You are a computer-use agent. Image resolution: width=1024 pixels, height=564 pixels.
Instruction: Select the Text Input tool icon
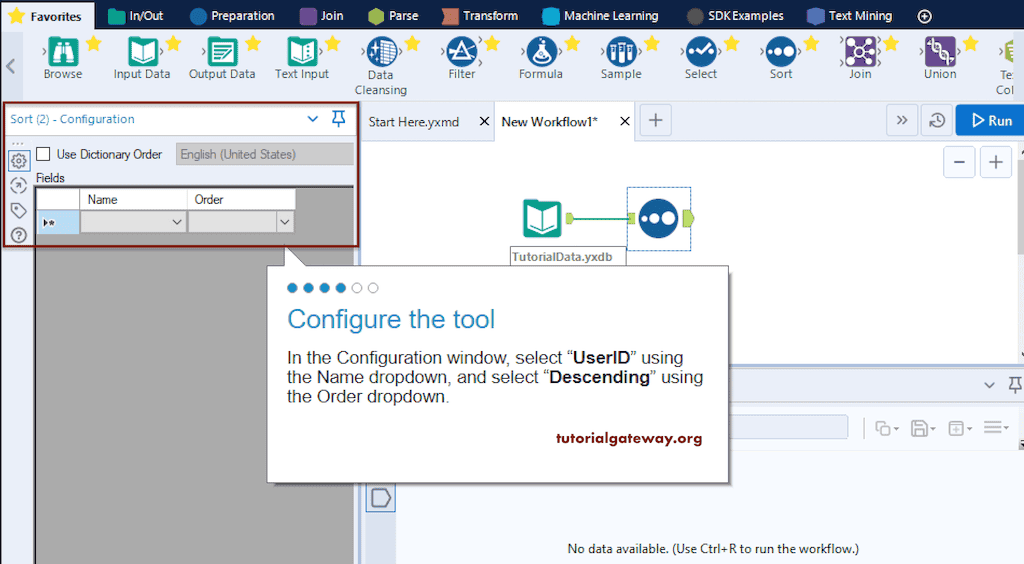pyautogui.click(x=302, y=52)
